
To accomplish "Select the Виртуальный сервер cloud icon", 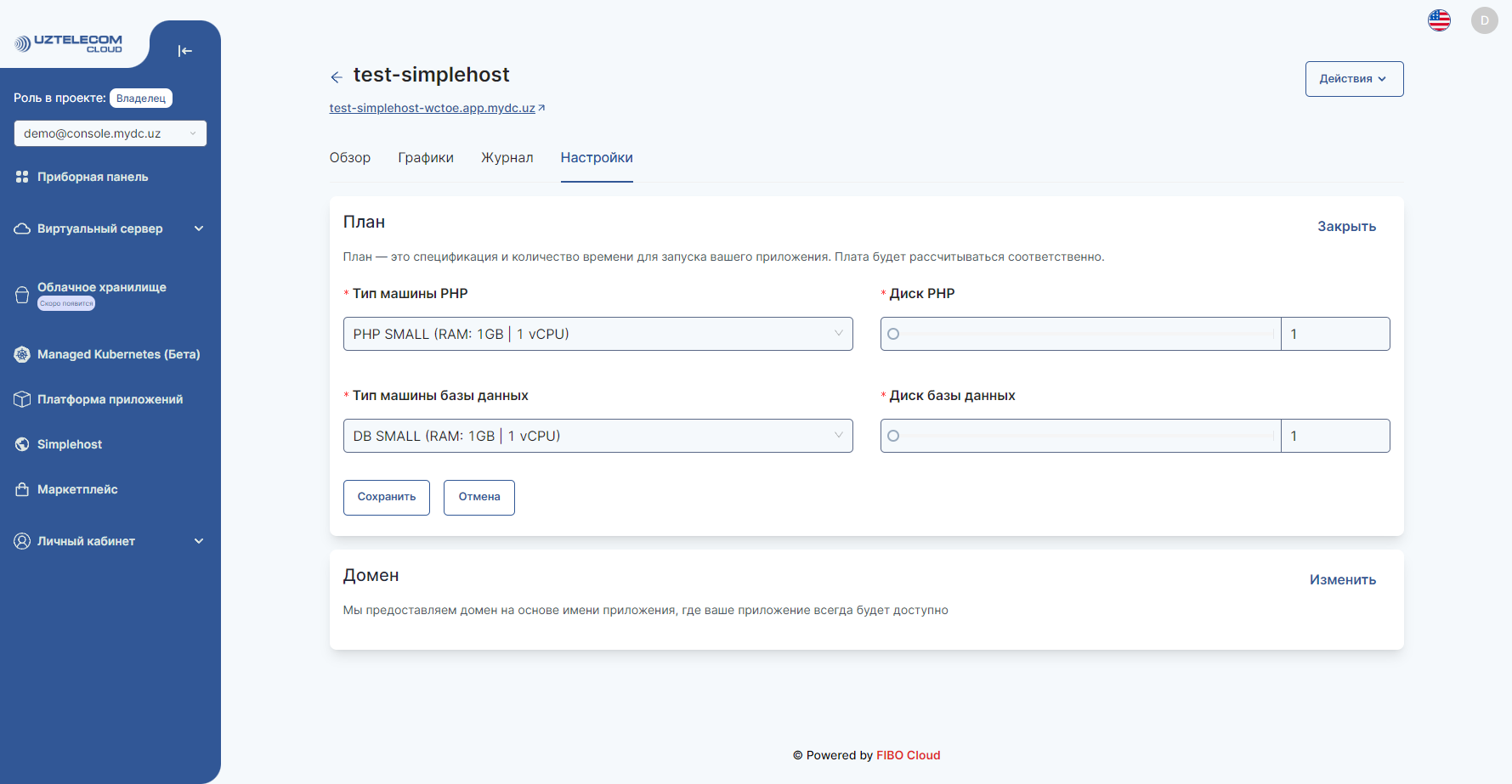I will coord(22,228).
